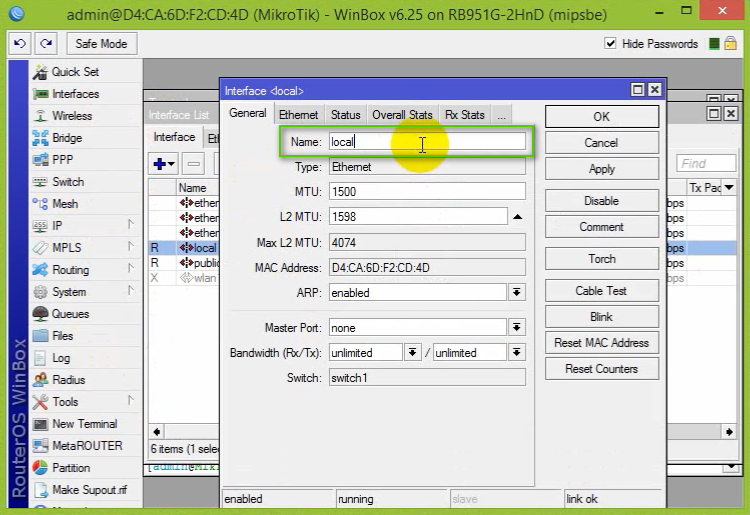750x515 pixels.
Task: Click the Reset Counters button
Action: pos(602,369)
